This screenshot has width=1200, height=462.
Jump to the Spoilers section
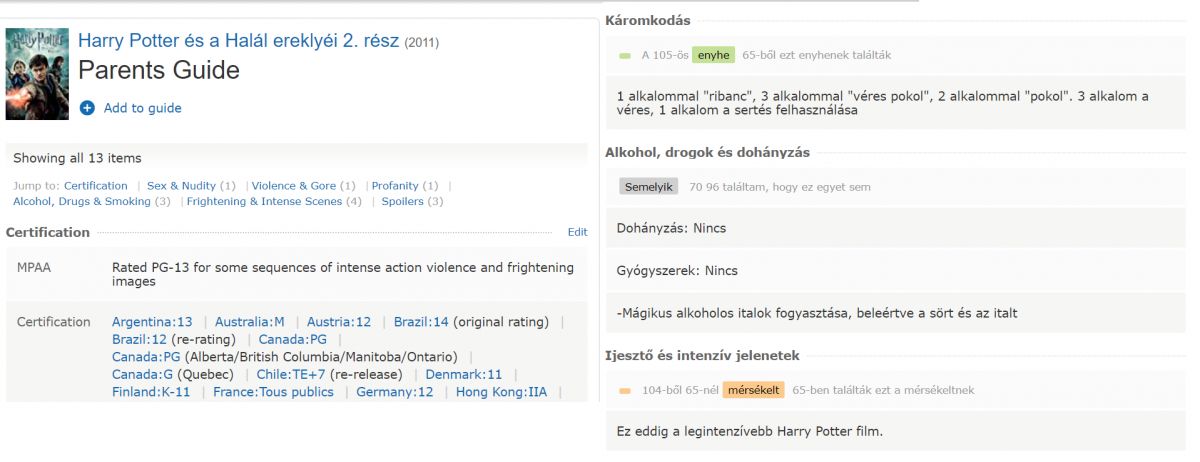[x=403, y=201]
